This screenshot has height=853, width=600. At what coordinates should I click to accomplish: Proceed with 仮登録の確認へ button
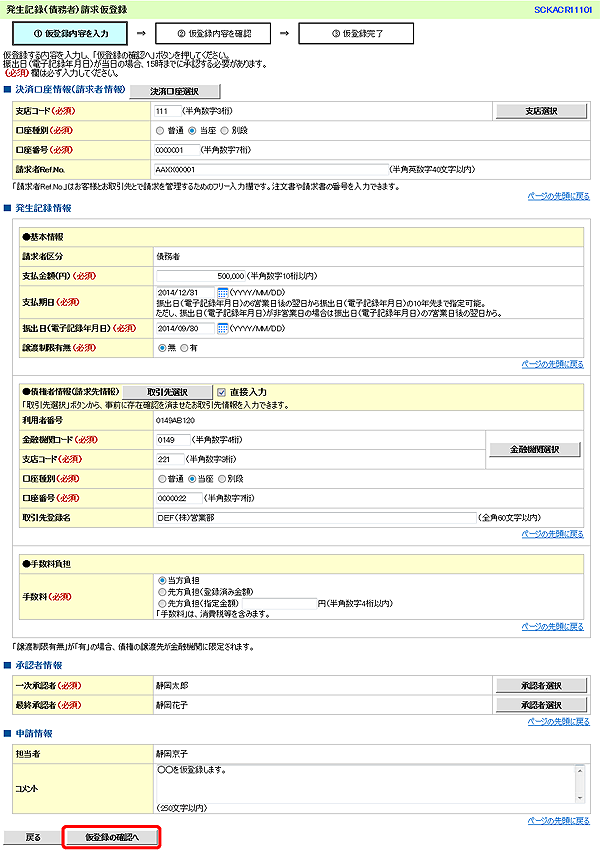[x=112, y=837]
